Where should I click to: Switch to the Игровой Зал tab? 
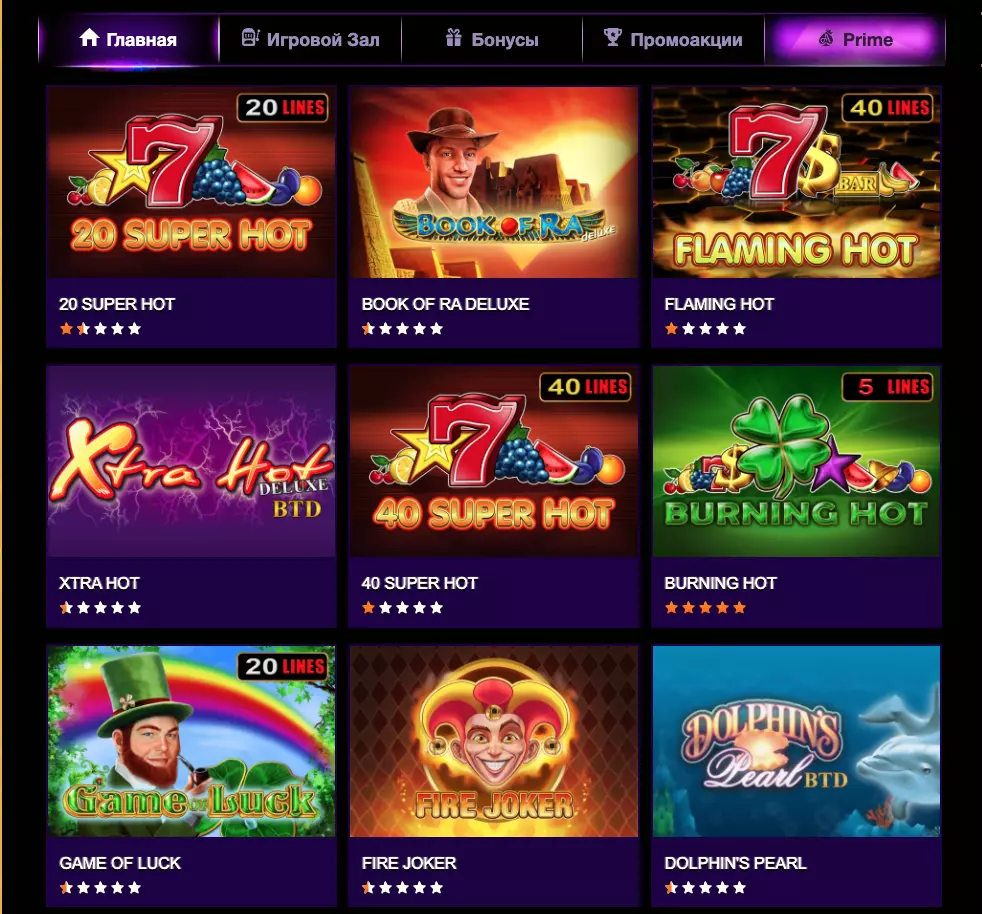click(x=310, y=39)
